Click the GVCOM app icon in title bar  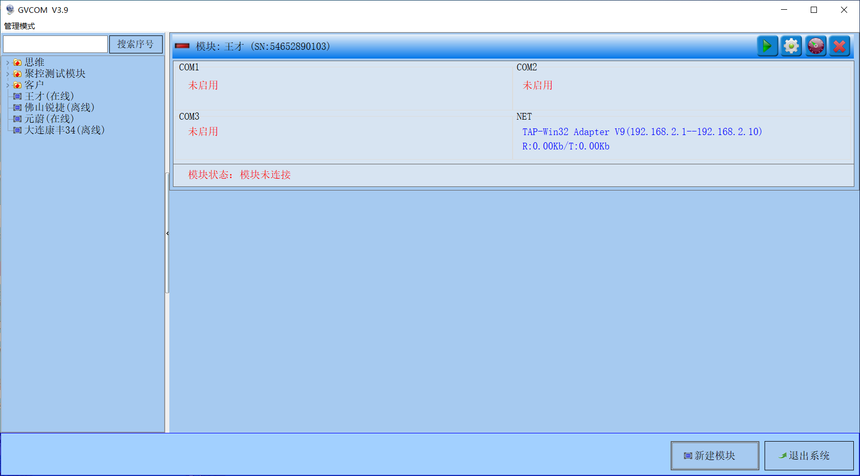9,10
